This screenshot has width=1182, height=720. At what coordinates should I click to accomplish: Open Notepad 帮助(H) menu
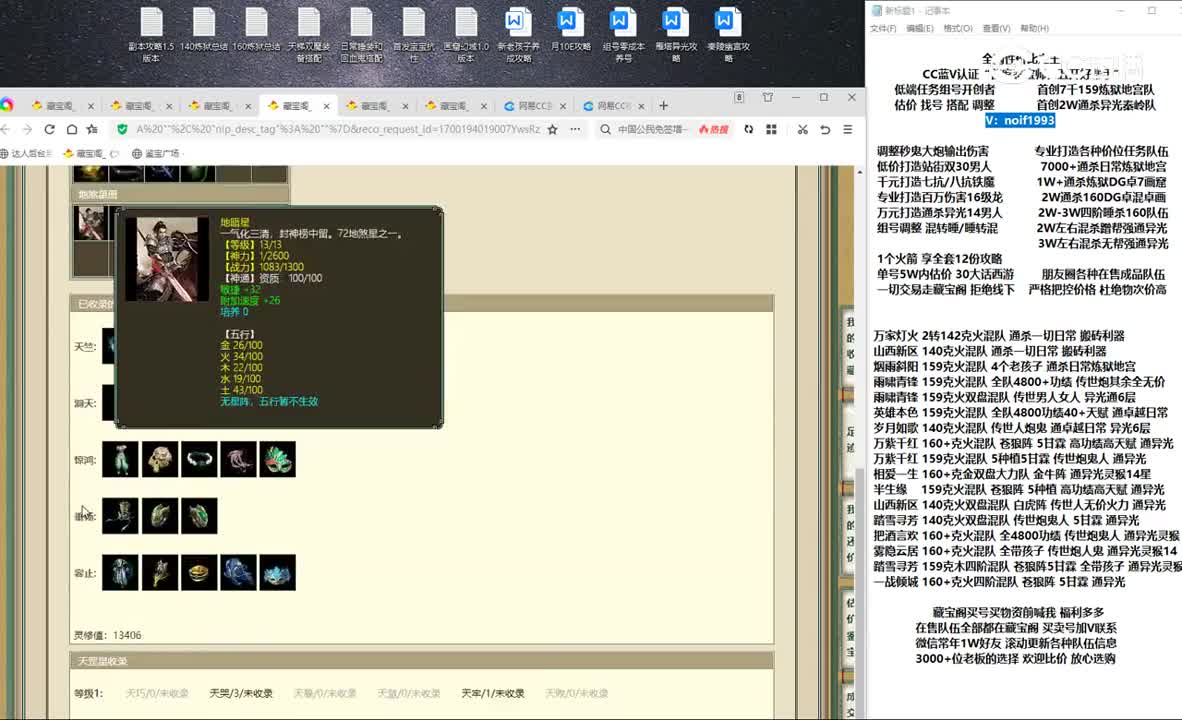1034,28
